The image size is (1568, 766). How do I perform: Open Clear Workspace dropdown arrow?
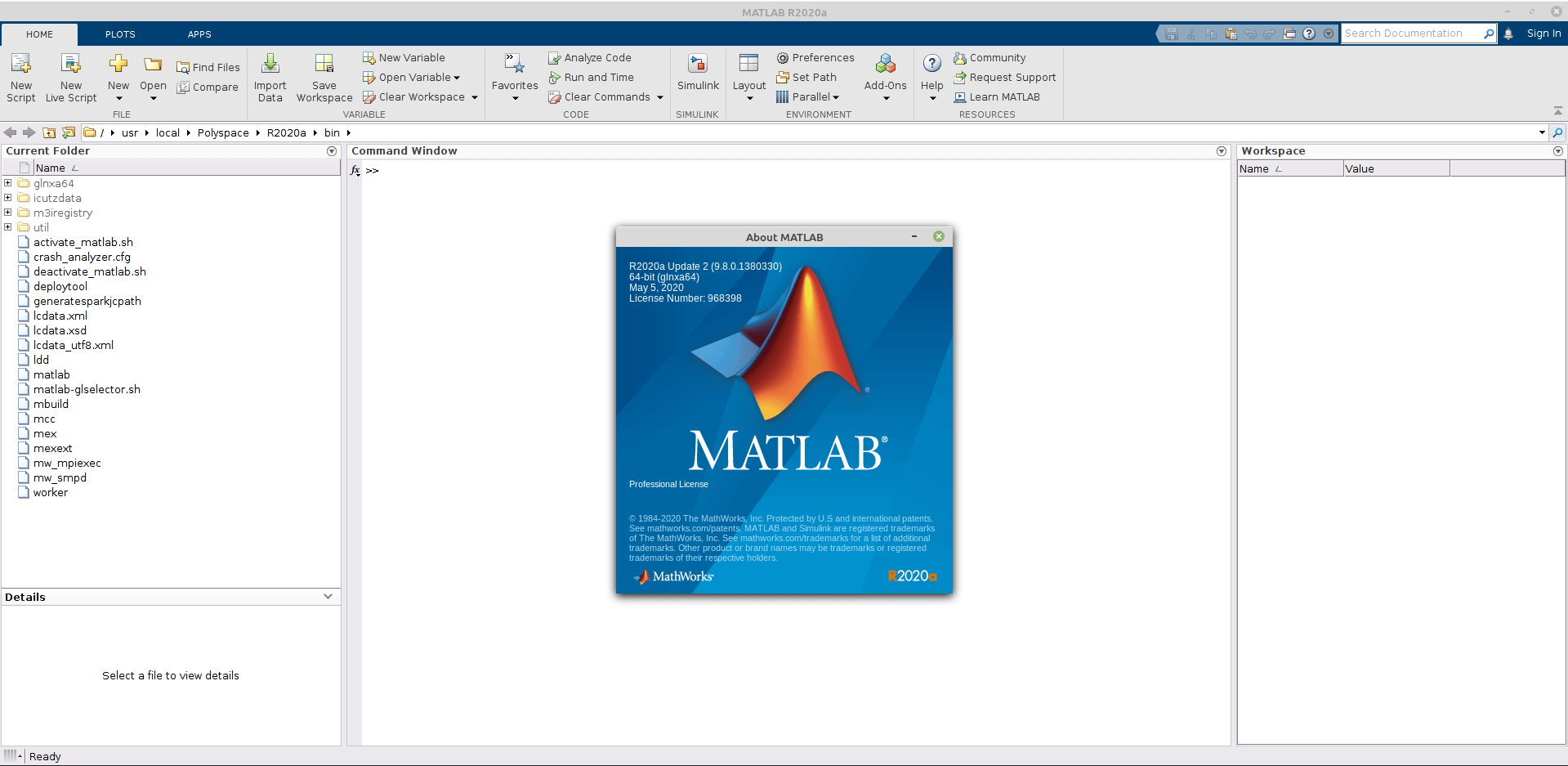(474, 97)
